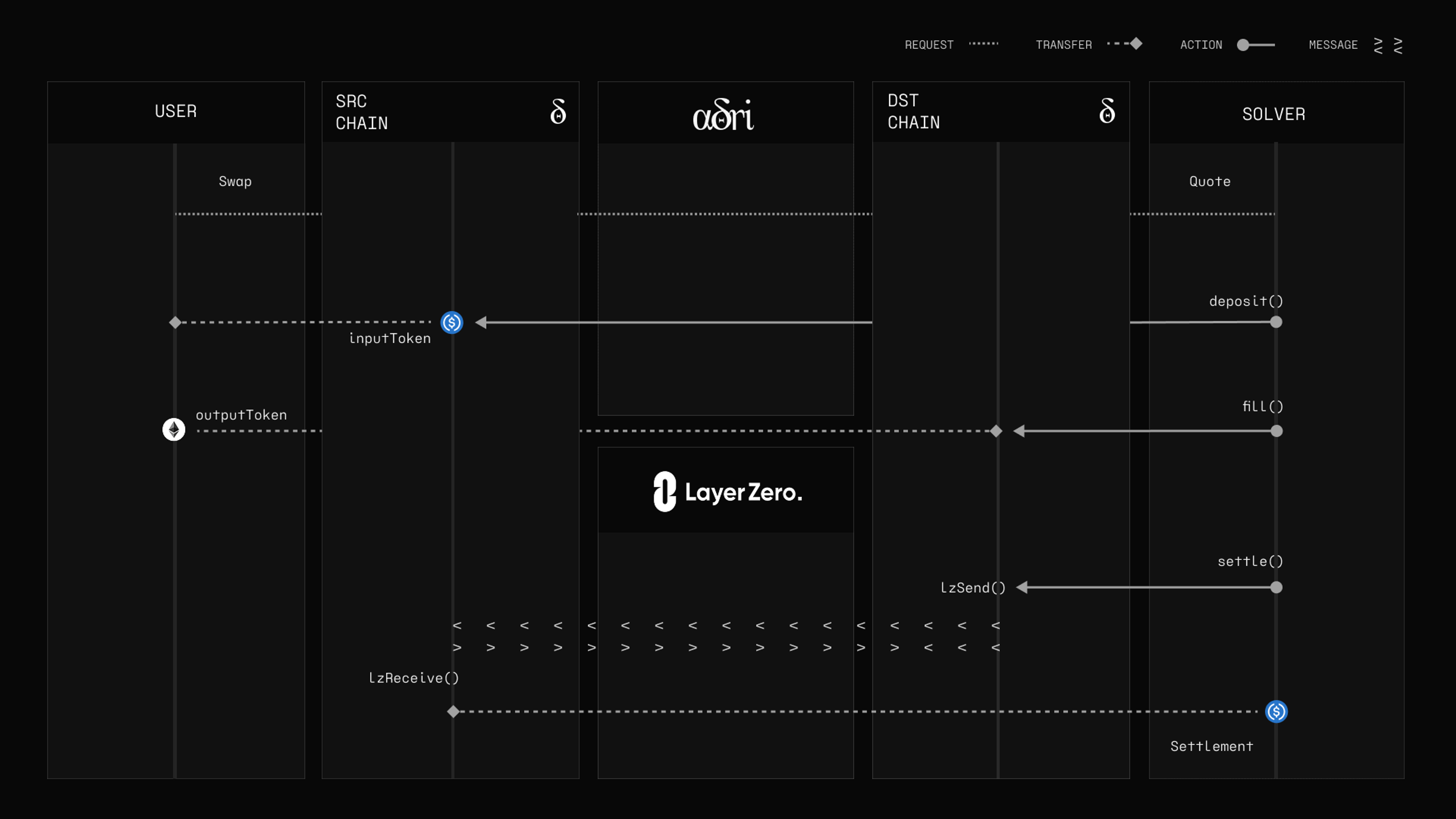Click the LayerZero logo
Viewport: 1456px width, 819px height.
pos(728,492)
